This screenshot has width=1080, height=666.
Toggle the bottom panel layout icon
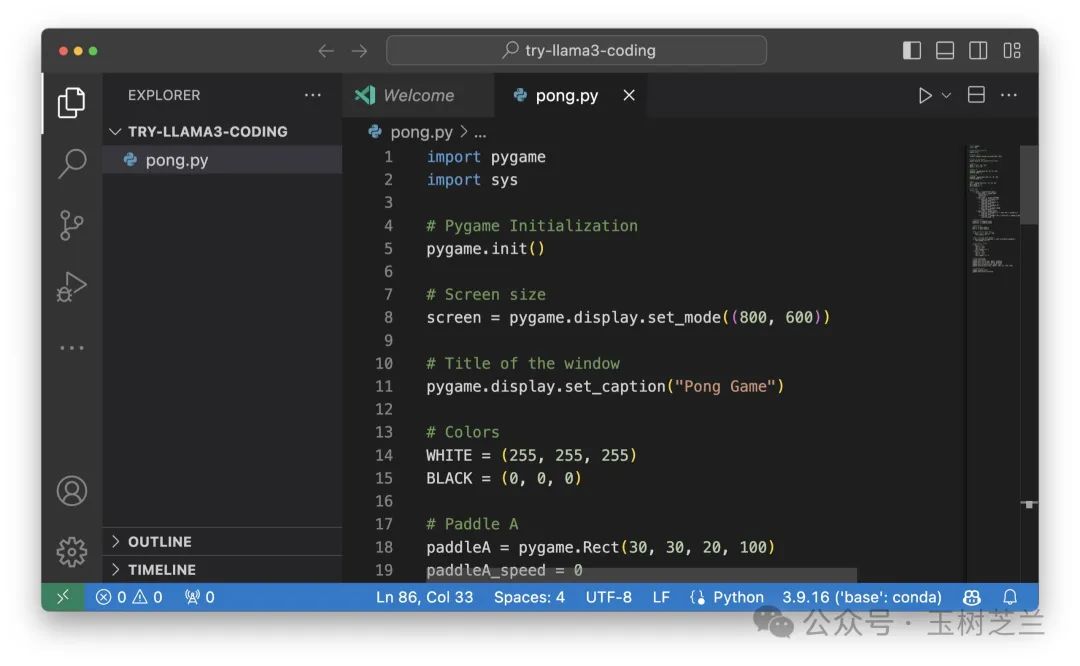pyautogui.click(x=945, y=50)
